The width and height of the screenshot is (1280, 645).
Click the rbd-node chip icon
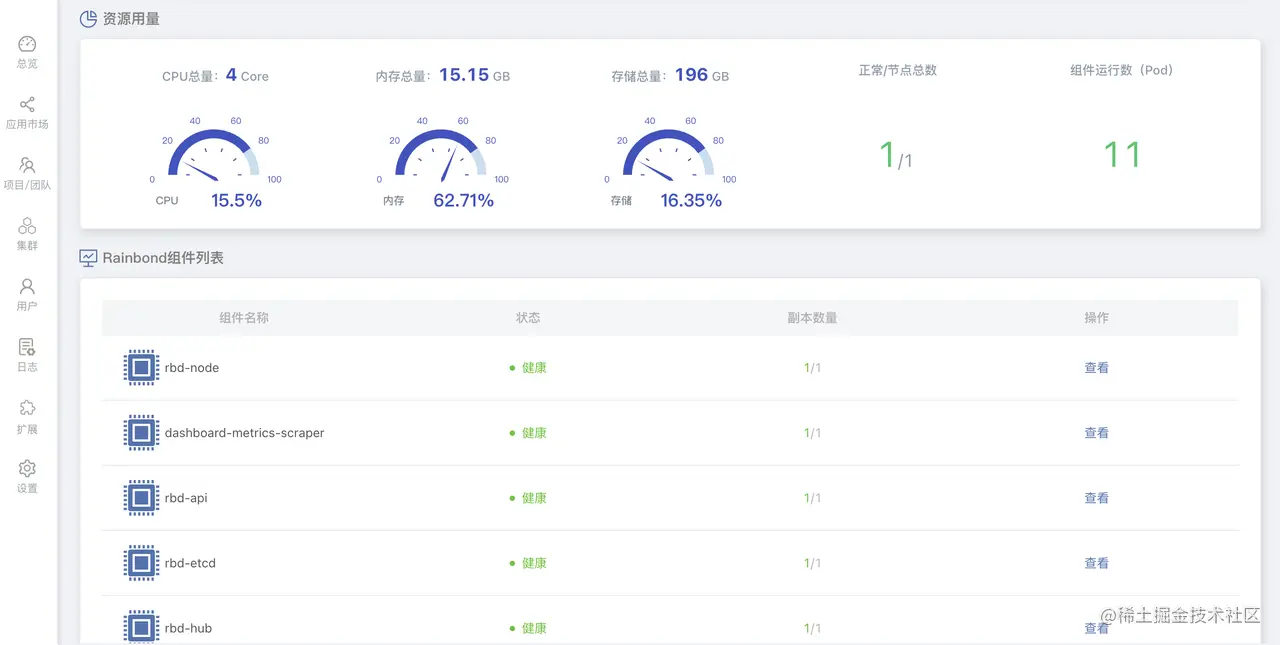tap(141, 368)
